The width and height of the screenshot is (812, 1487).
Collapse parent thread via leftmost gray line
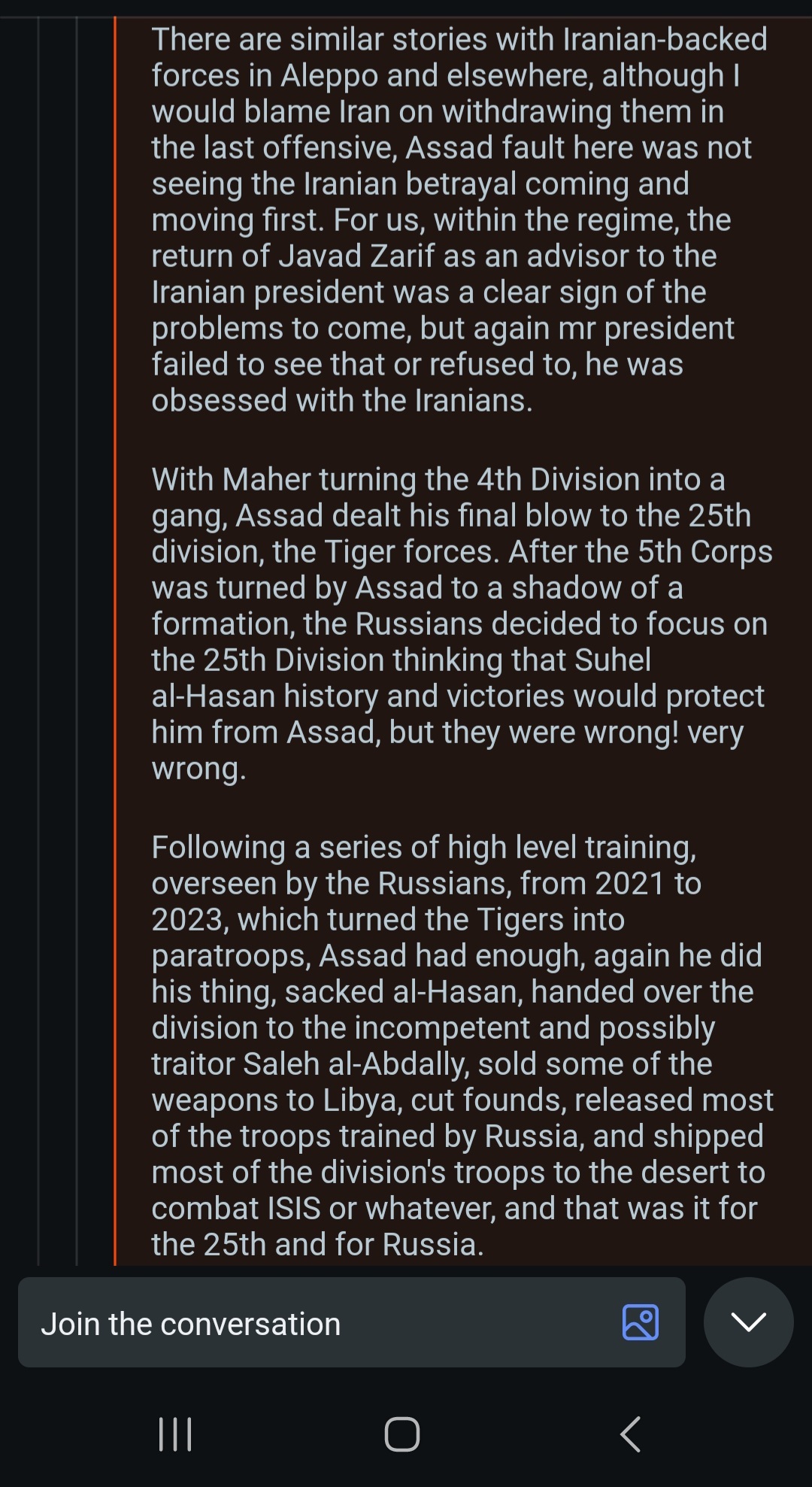coord(38,640)
